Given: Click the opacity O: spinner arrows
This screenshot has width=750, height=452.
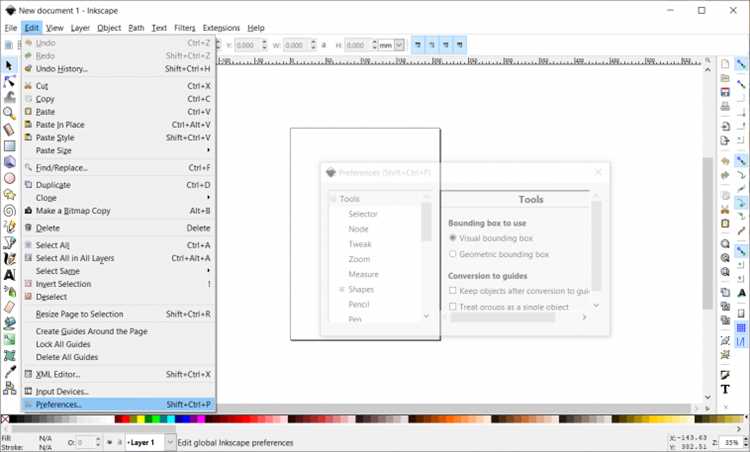Looking at the screenshot, I should pos(98,442).
